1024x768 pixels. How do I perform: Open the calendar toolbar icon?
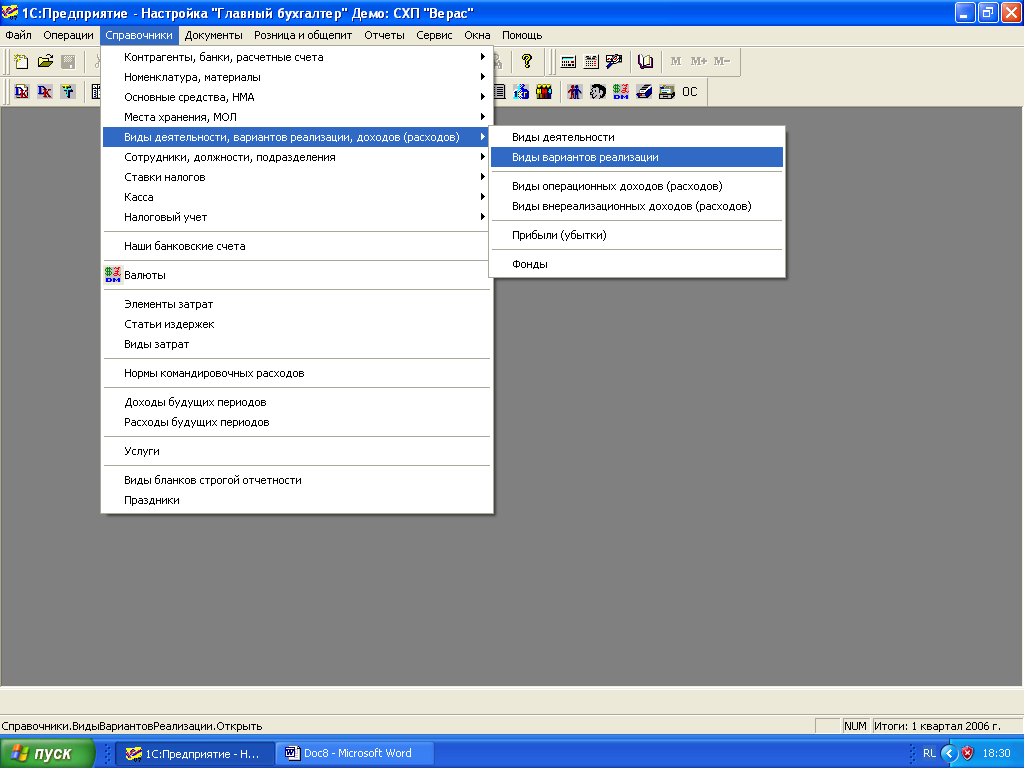(x=591, y=61)
